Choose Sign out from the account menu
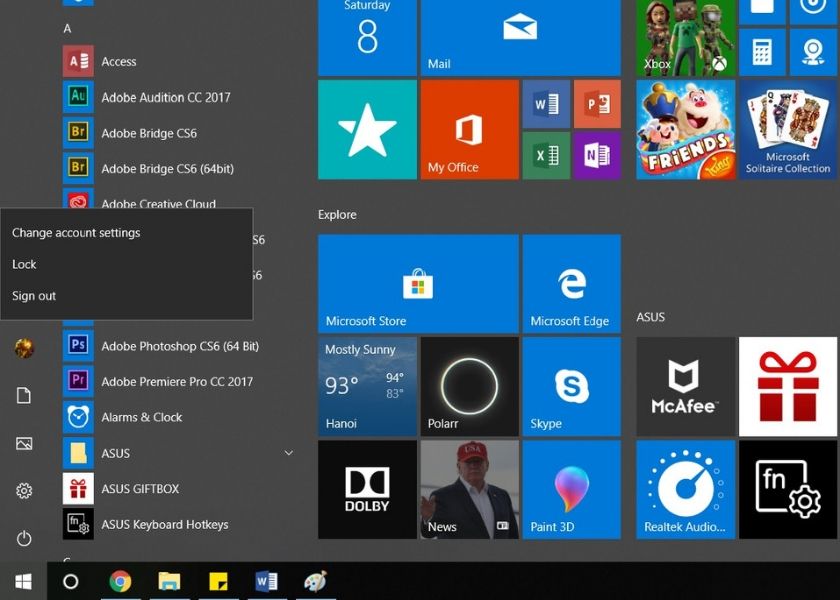840x600 pixels. (x=33, y=295)
